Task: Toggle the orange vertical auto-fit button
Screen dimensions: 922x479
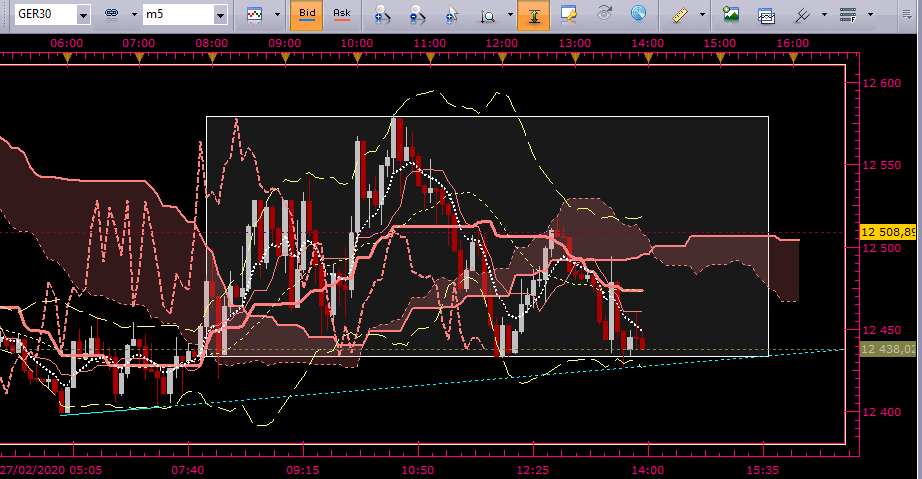Action: (534, 15)
